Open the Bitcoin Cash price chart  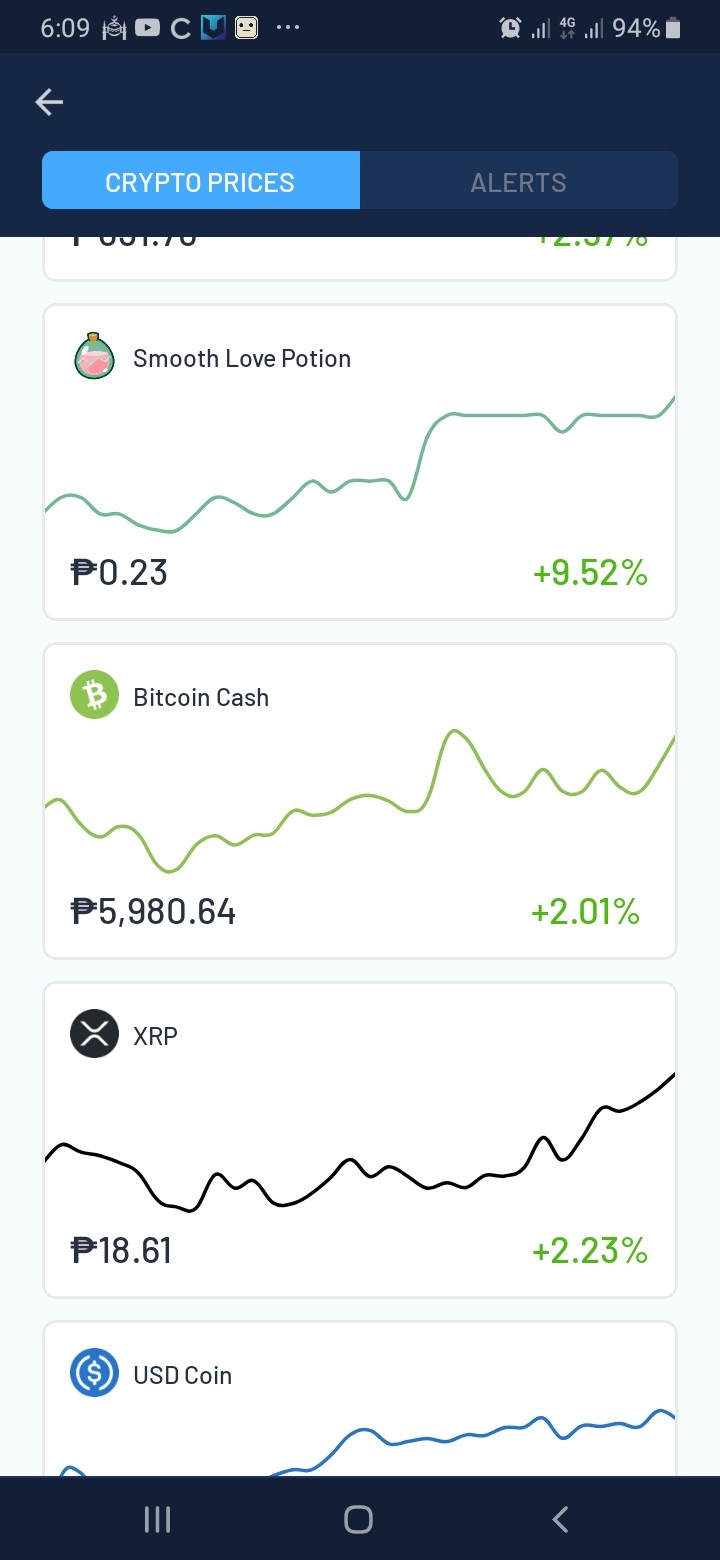[x=360, y=801]
